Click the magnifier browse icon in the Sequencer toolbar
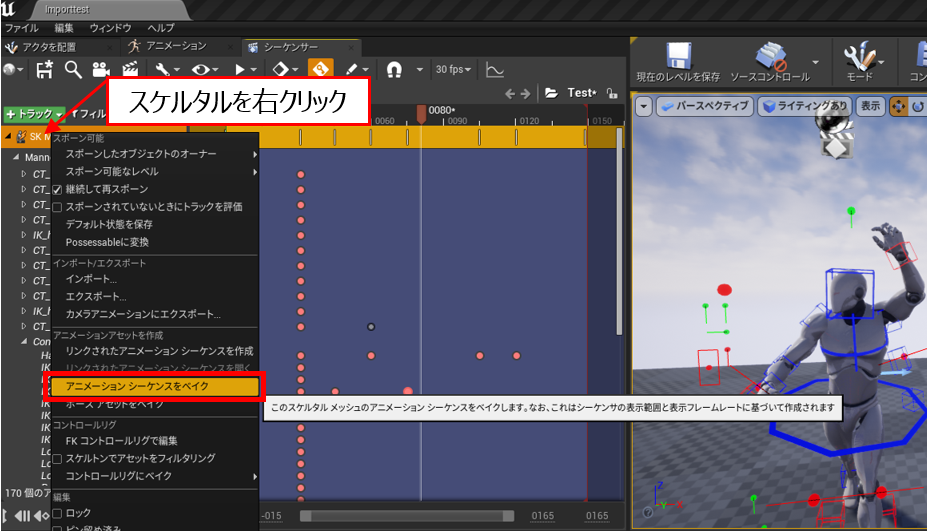 tap(73, 70)
